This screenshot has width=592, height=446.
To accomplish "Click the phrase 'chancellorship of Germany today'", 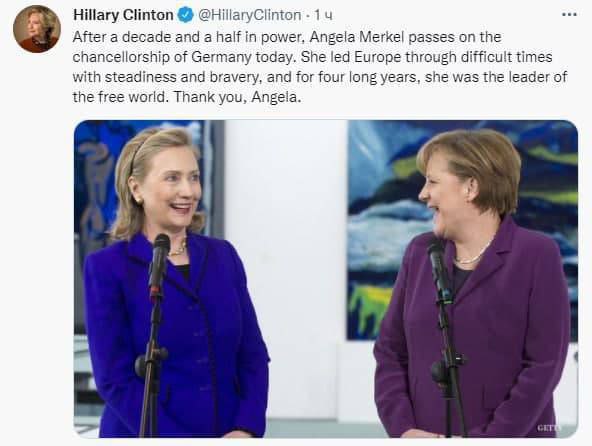I will [x=185, y=57].
